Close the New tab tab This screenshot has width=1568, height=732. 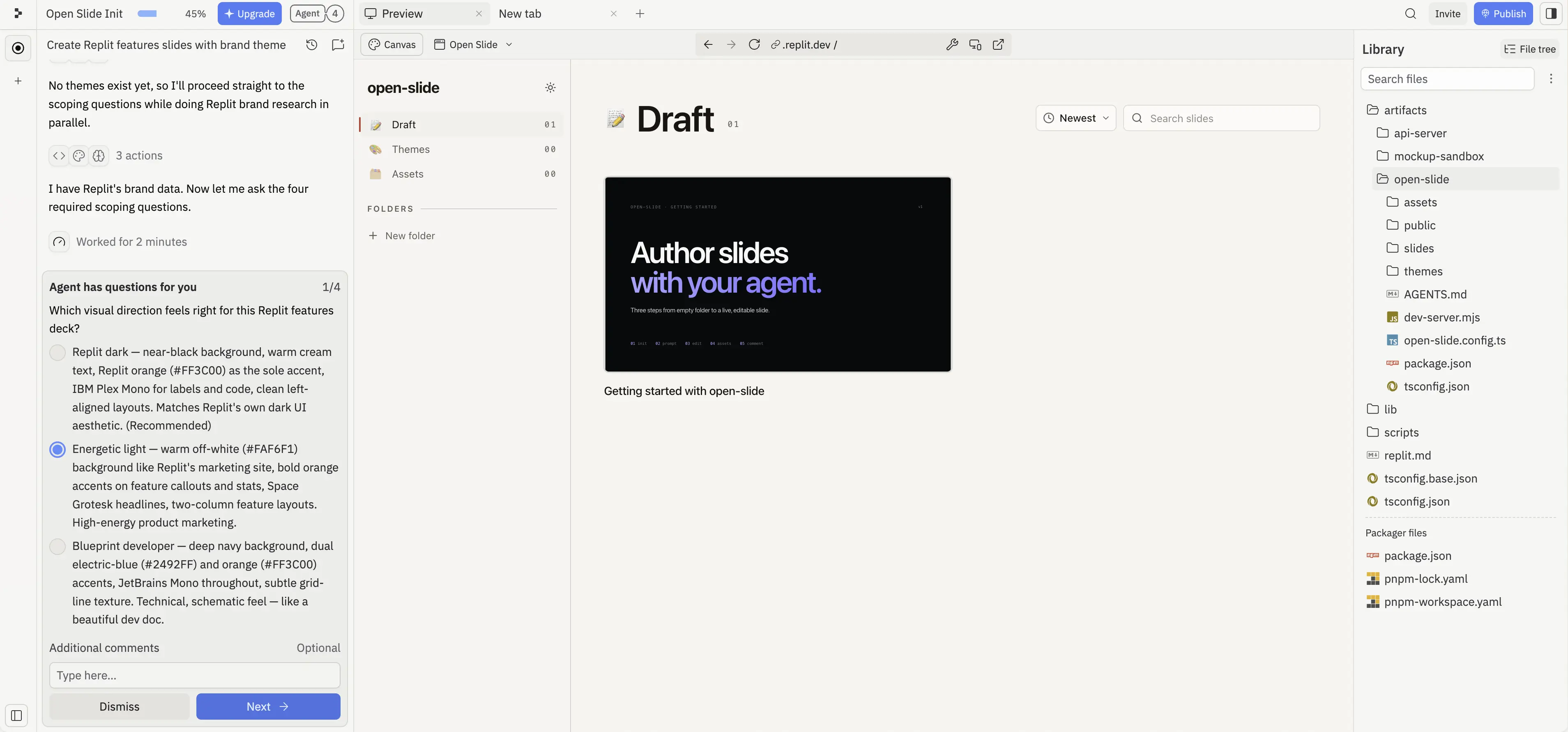tap(614, 14)
